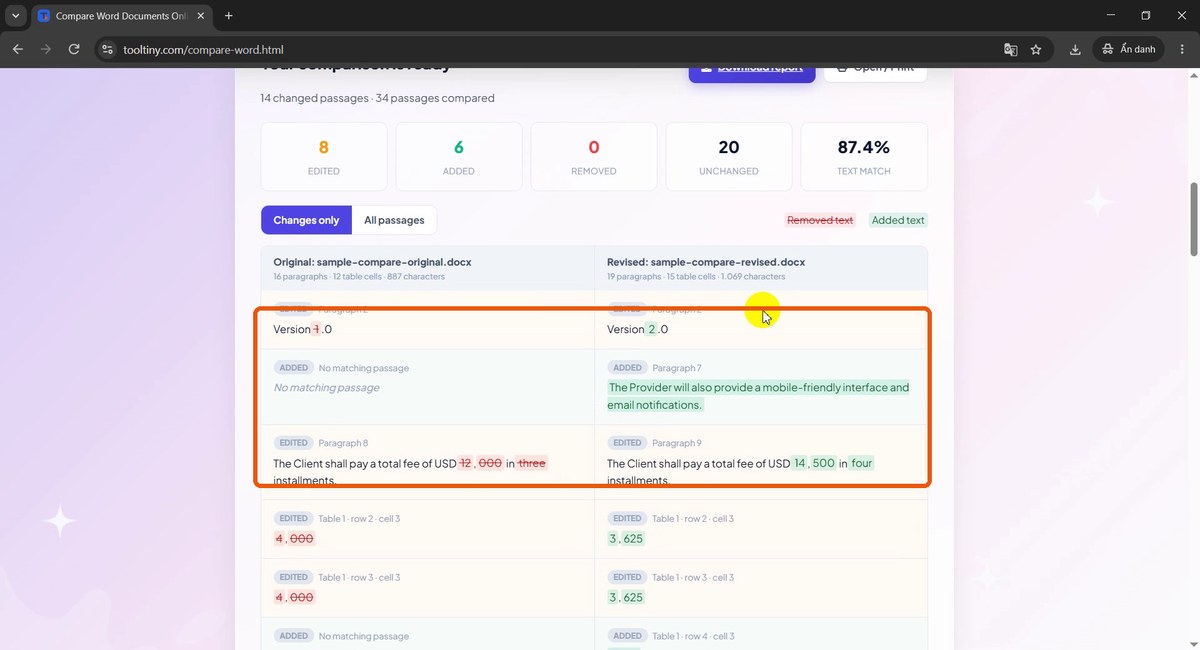The width and height of the screenshot is (1200, 650).
Task: Click the EDITED badge next to Paragraph 8
Action: click(x=293, y=443)
